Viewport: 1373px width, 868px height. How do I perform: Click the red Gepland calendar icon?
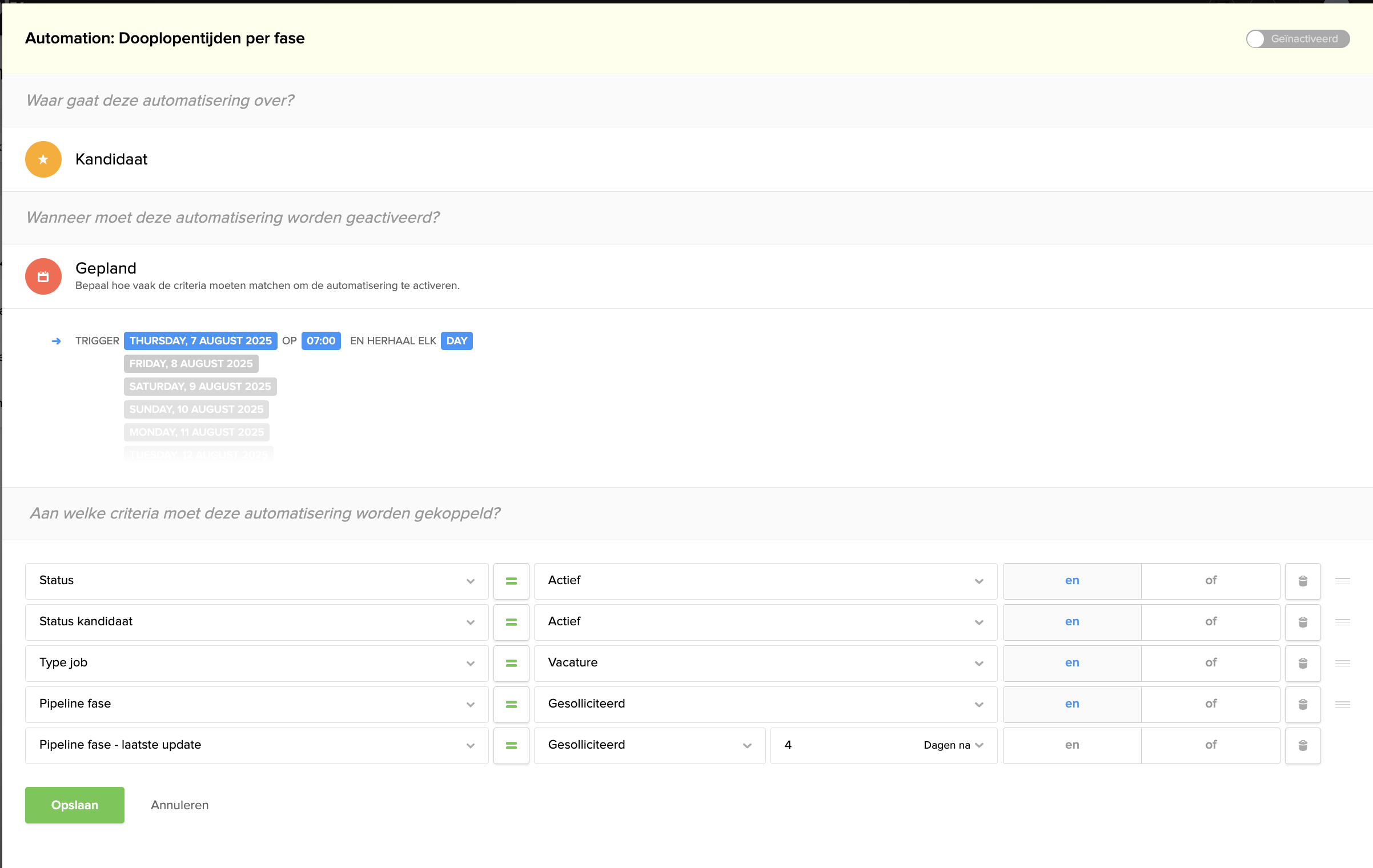click(43, 276)
